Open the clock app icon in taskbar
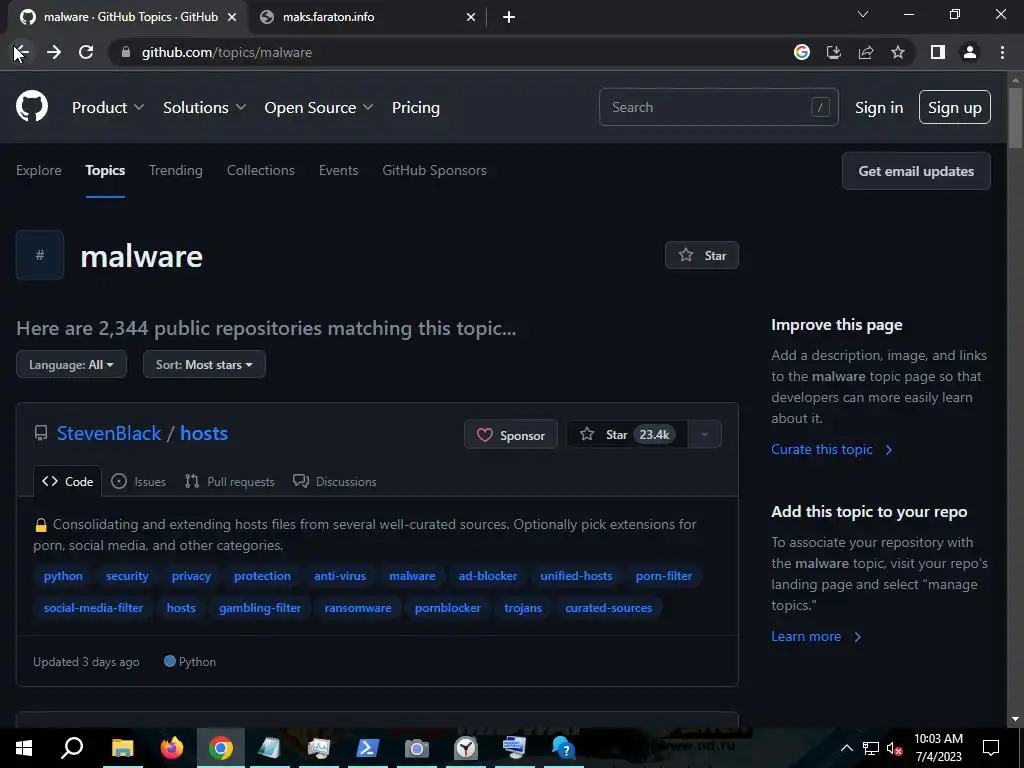This screenshot has width=1024, height=768. [x=466, y=748]
